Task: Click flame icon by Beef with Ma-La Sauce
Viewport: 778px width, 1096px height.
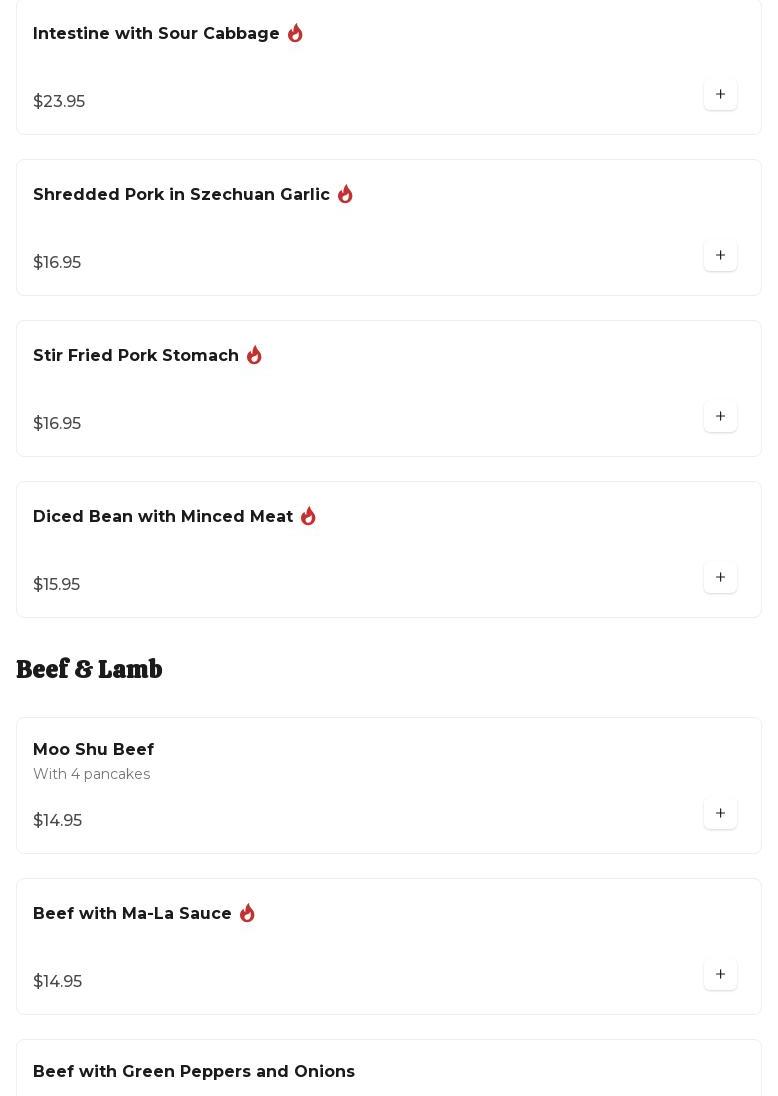Action: [247, 913]
